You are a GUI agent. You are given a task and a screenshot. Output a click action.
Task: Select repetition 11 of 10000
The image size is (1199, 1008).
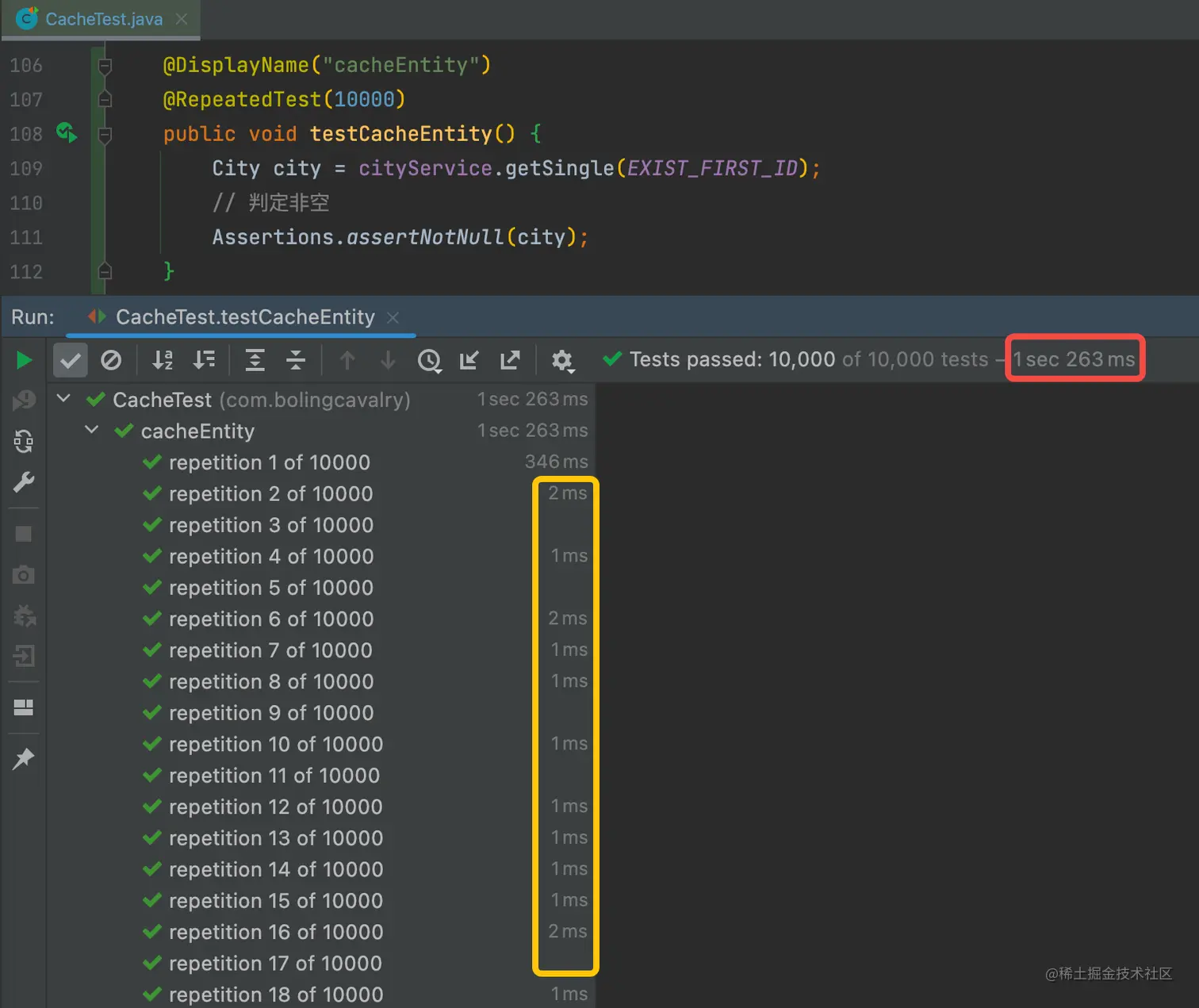click(x=321, y=776)
